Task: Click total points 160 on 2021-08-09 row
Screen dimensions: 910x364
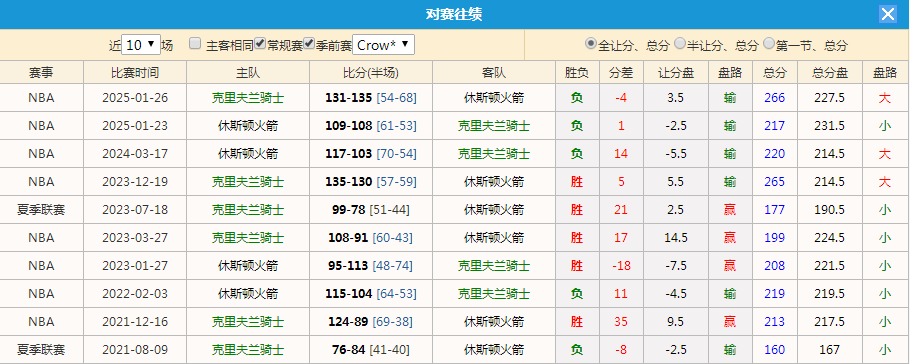Action: click(x=775, y=349)
